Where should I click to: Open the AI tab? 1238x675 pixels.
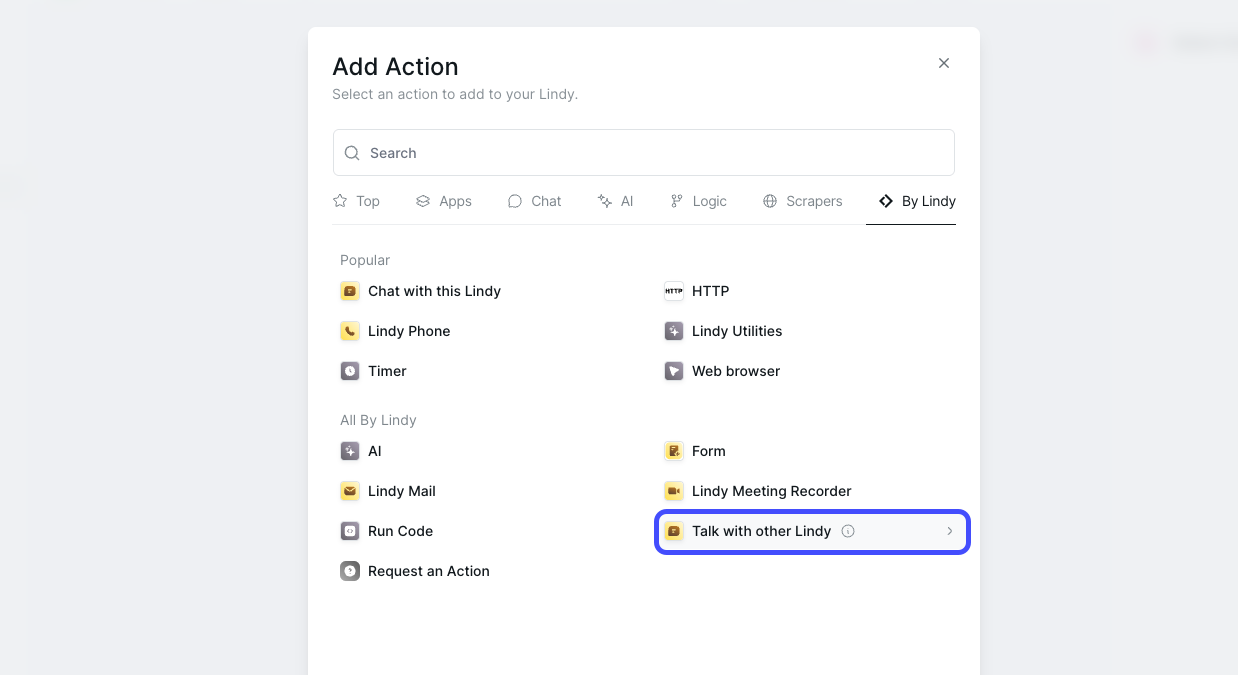(615, 201)
